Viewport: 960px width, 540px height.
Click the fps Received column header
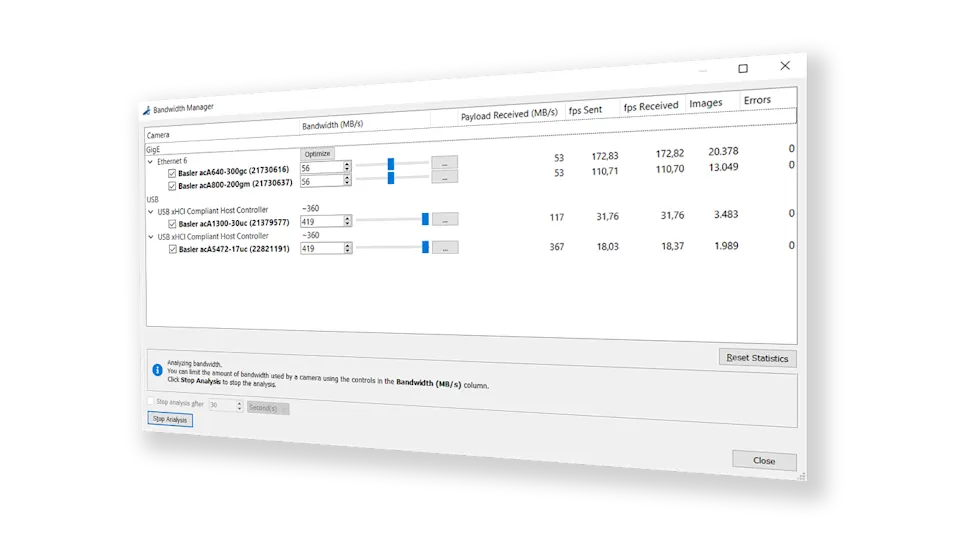coord(651,107)
